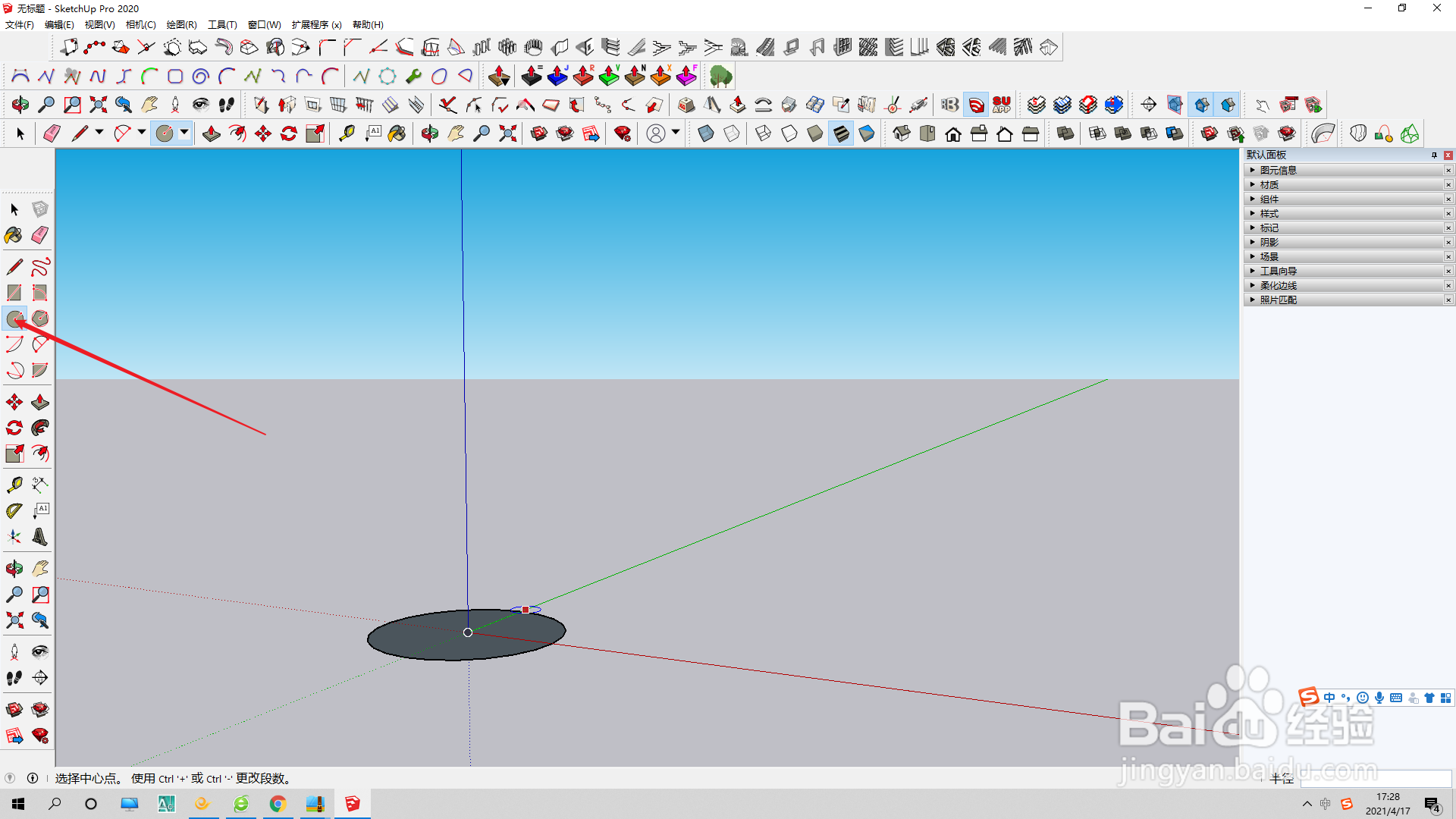This screenshot has height=819, width=1456.
Task: Open the 扩展程序 (x) menu
Action: [x=316, y=24]
